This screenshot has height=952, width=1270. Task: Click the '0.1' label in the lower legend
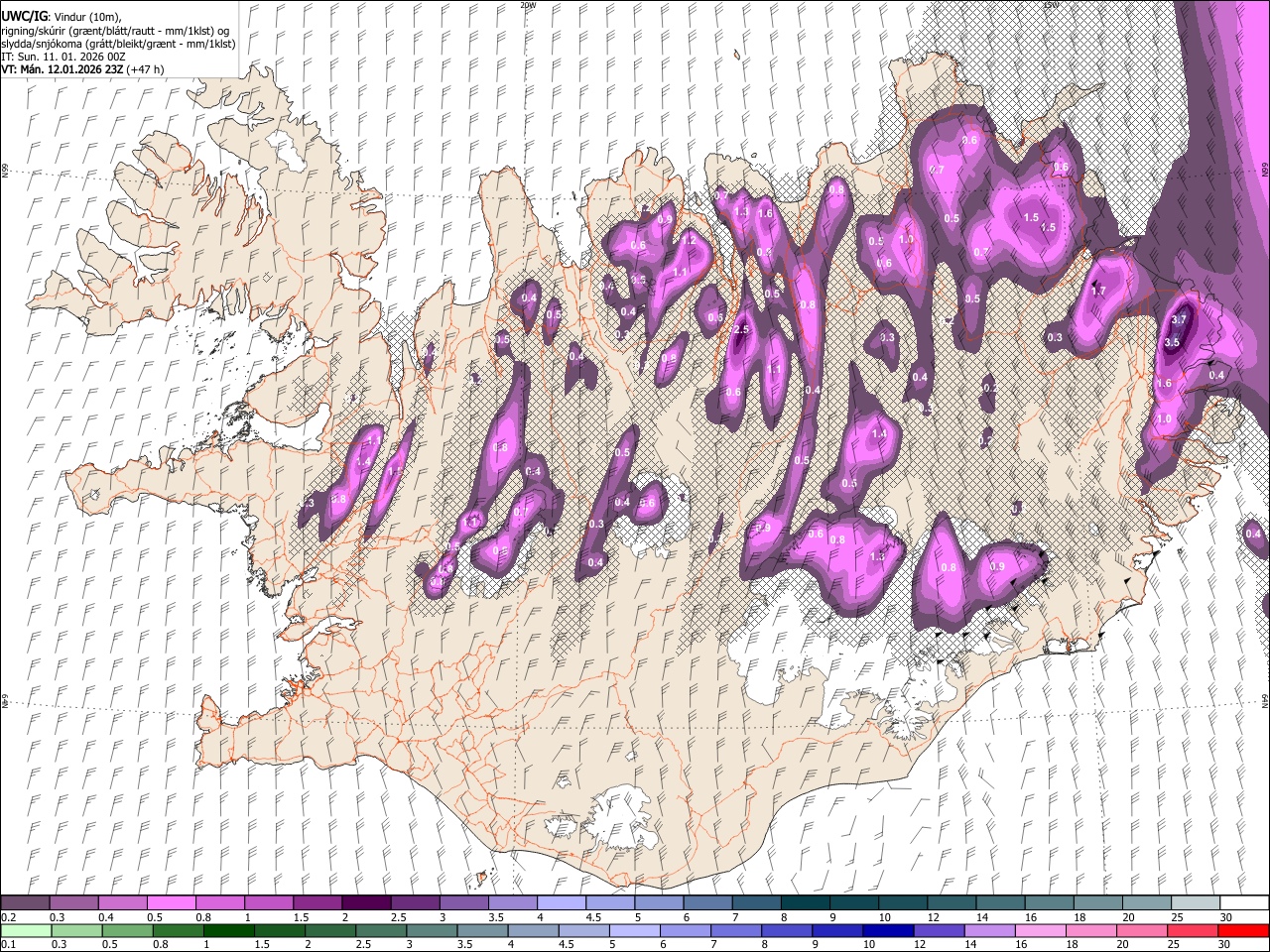8,944
